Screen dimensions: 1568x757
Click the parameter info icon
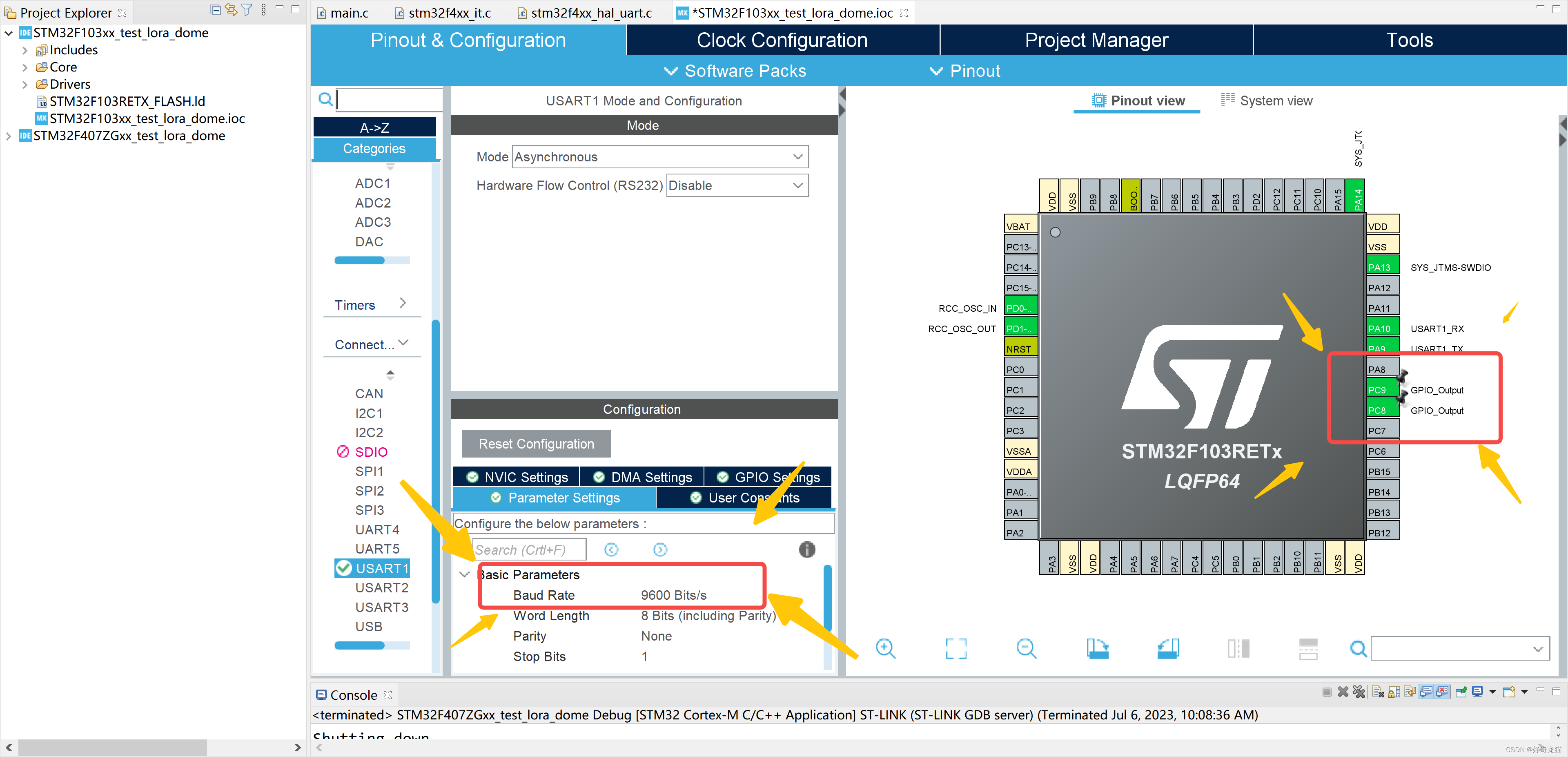coord(806,549)
